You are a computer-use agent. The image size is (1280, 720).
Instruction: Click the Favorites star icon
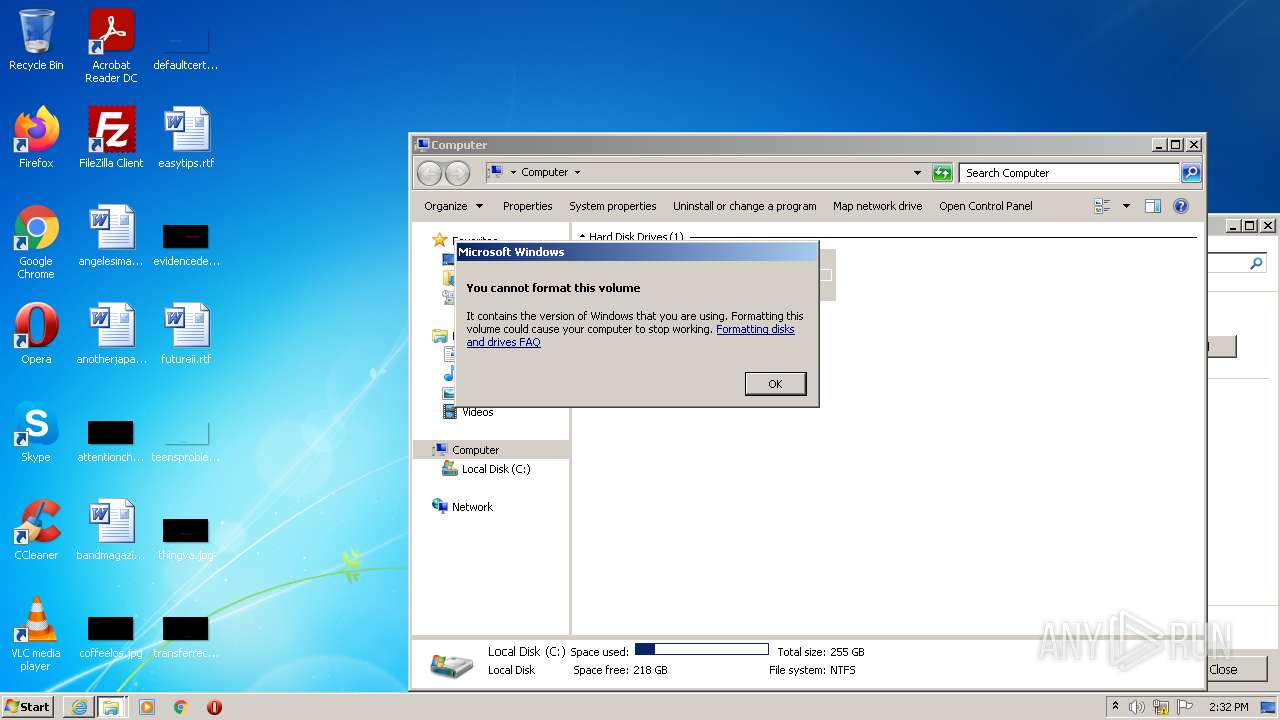click(439, 240)
